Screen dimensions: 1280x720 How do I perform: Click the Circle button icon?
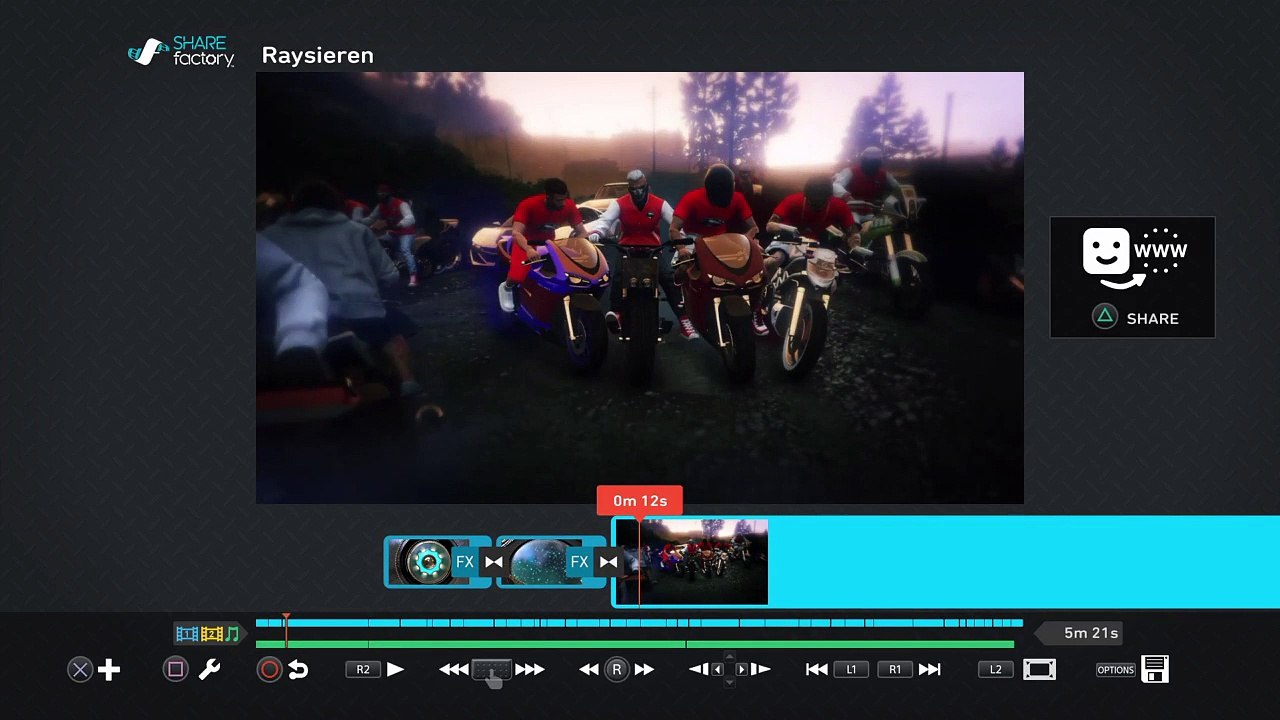pyautogui.click(x=269, y=670)
